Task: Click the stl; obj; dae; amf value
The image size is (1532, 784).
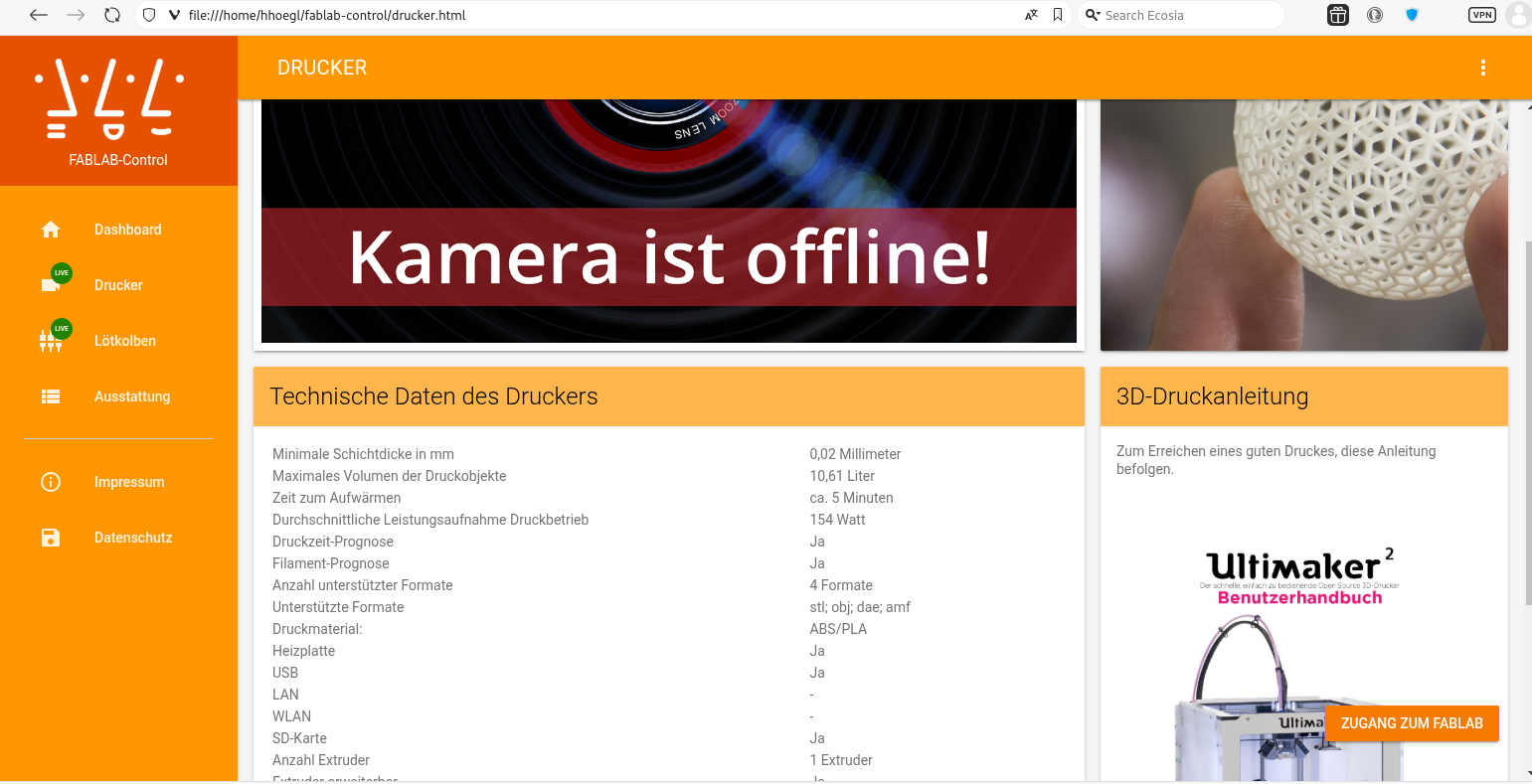Action: coord(860,607)
